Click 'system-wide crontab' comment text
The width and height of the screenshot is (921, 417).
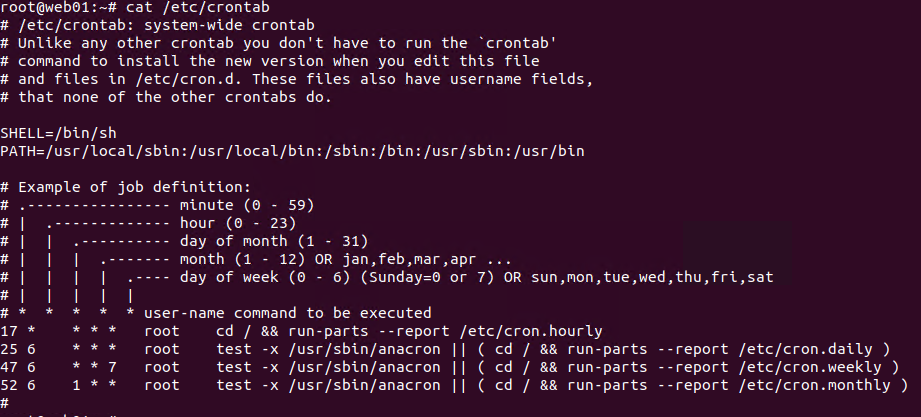click(229, 25)
